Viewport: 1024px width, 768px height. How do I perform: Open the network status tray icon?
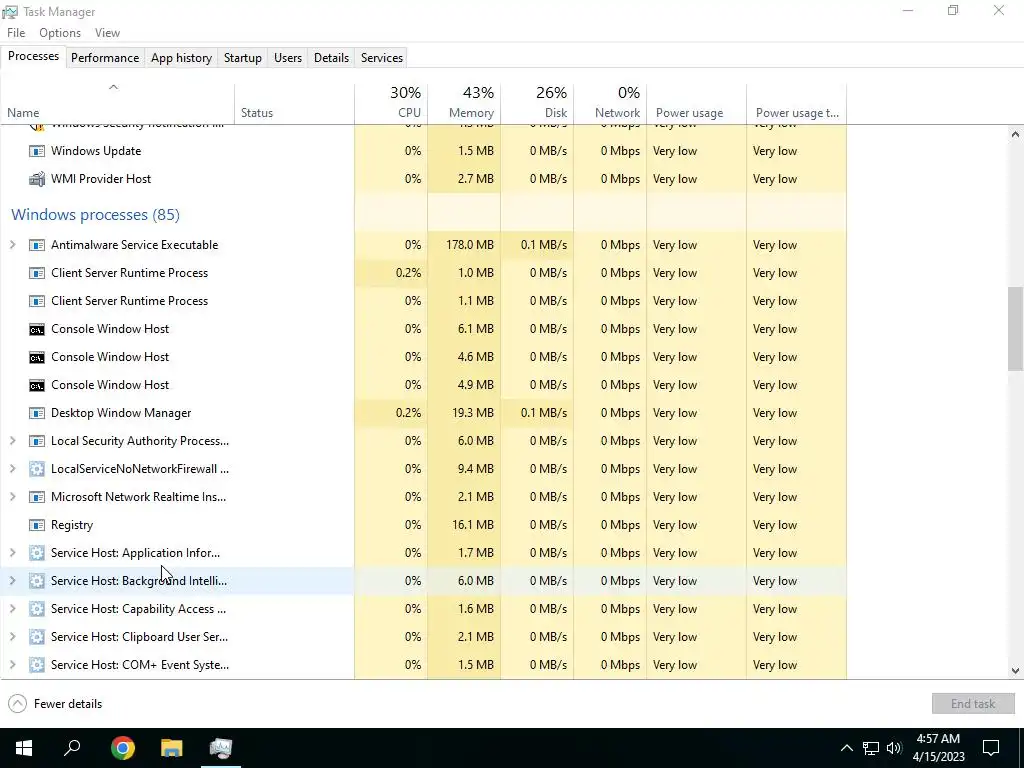click(x=871, y=748)
